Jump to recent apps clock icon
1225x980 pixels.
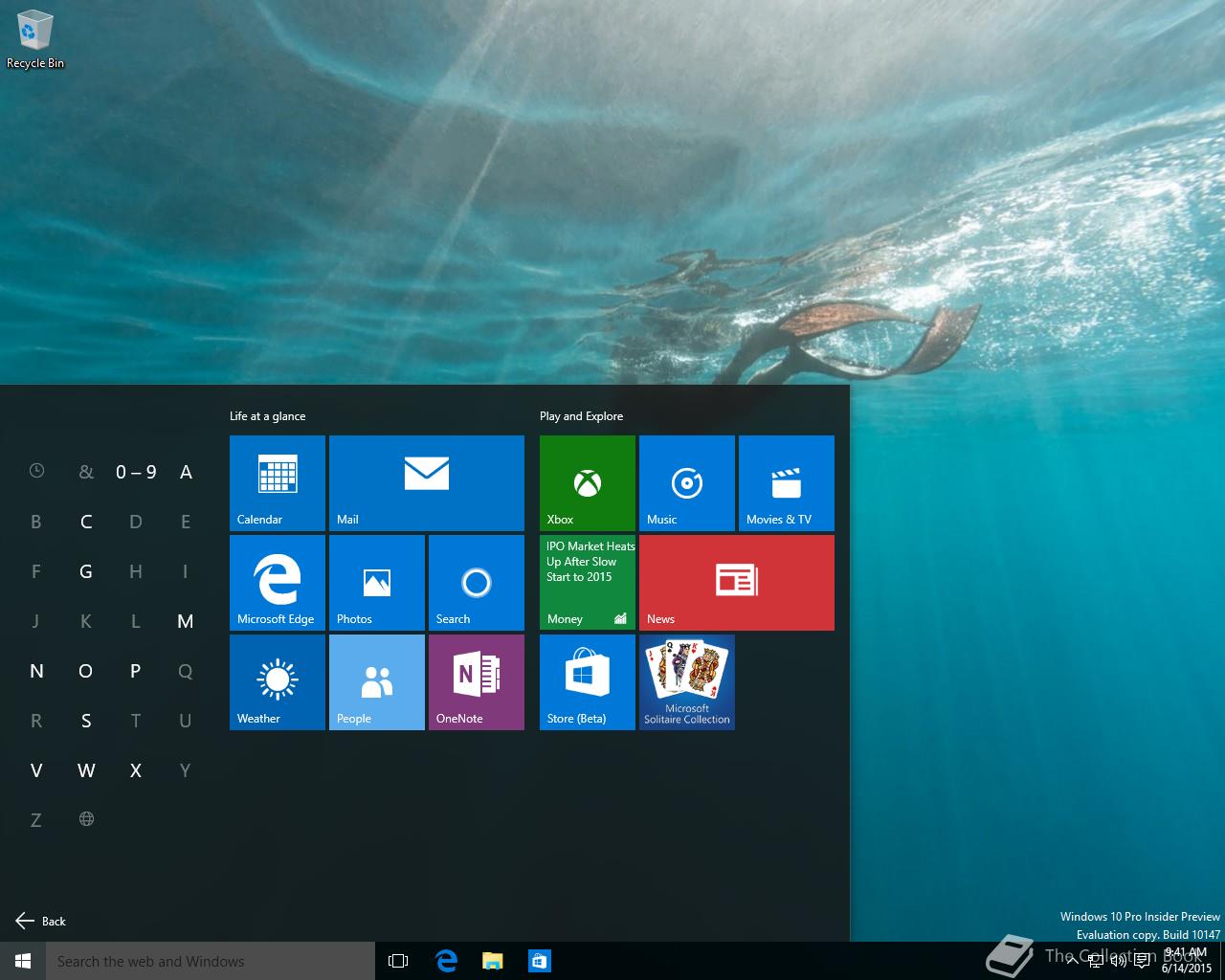pyautogui.click(x=36, y=471)
